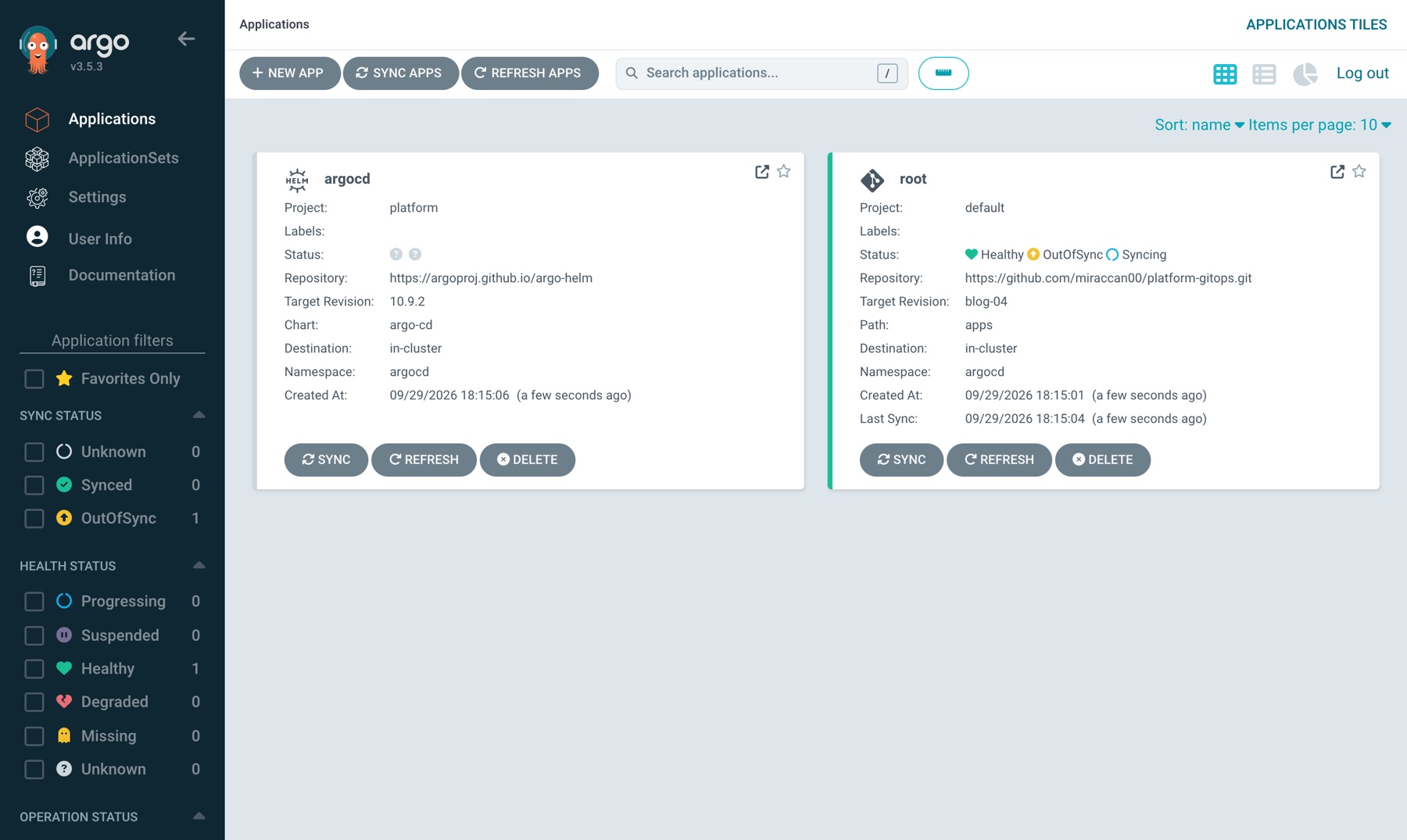This screenshot has height=840, width=1407.
Task: Open ApplicationSets in the sidebar
Action: point(124,158)
